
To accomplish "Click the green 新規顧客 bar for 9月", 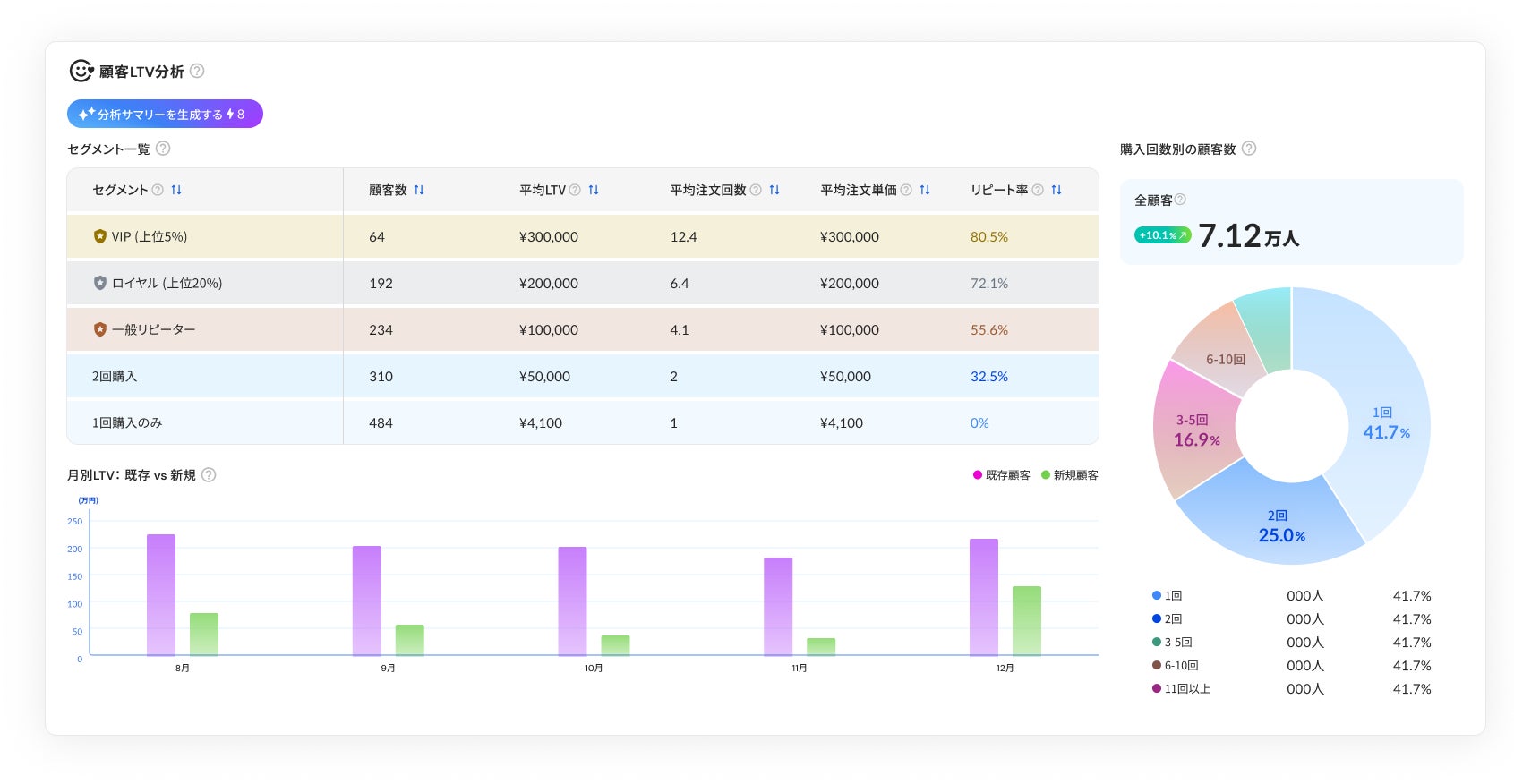I will 410,640.
